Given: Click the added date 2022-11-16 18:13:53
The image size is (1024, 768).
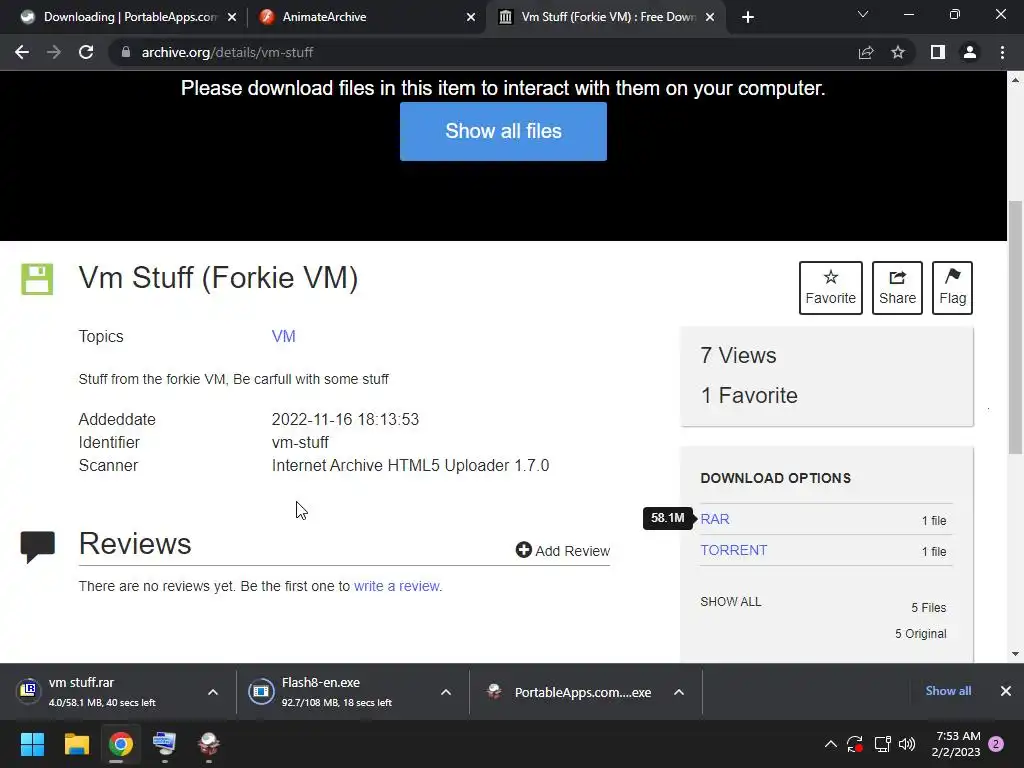Looking at the screenshot, I should point(345,419).
